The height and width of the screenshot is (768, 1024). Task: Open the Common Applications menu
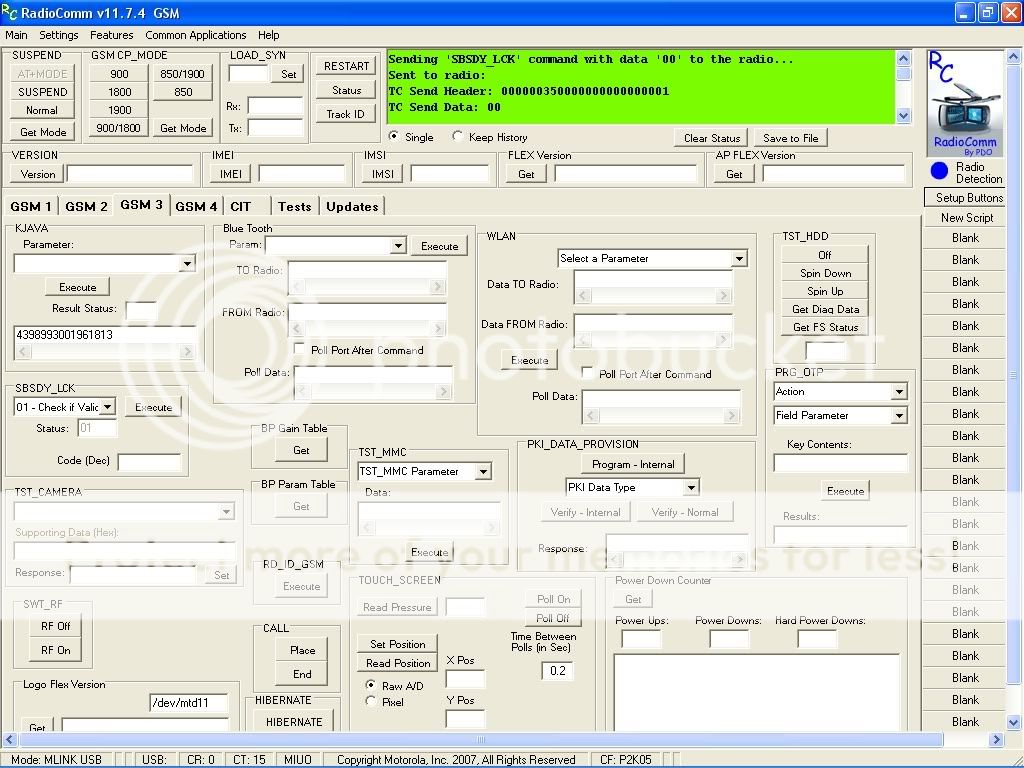pyautogui.click(x=195, y=35)
